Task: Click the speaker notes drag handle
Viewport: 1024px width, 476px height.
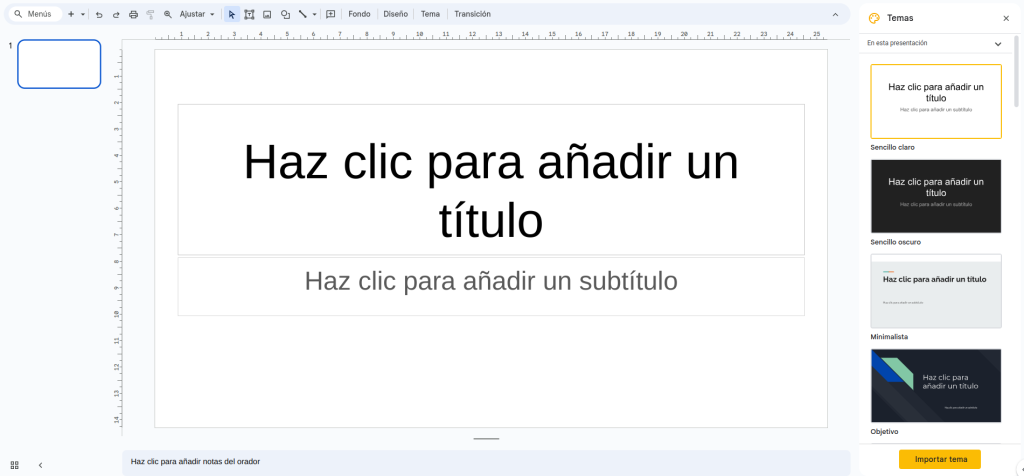Action: click(x=486, y=439)
